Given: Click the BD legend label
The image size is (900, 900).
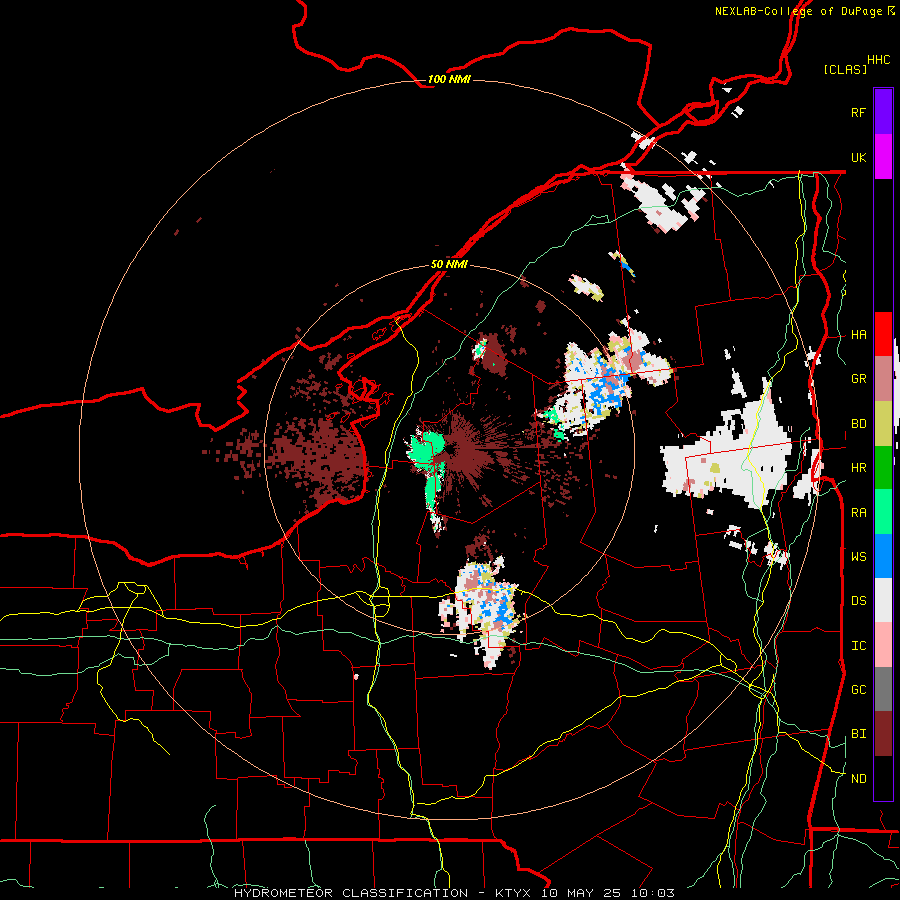Looking at the screenshot, I should [858, 424].
